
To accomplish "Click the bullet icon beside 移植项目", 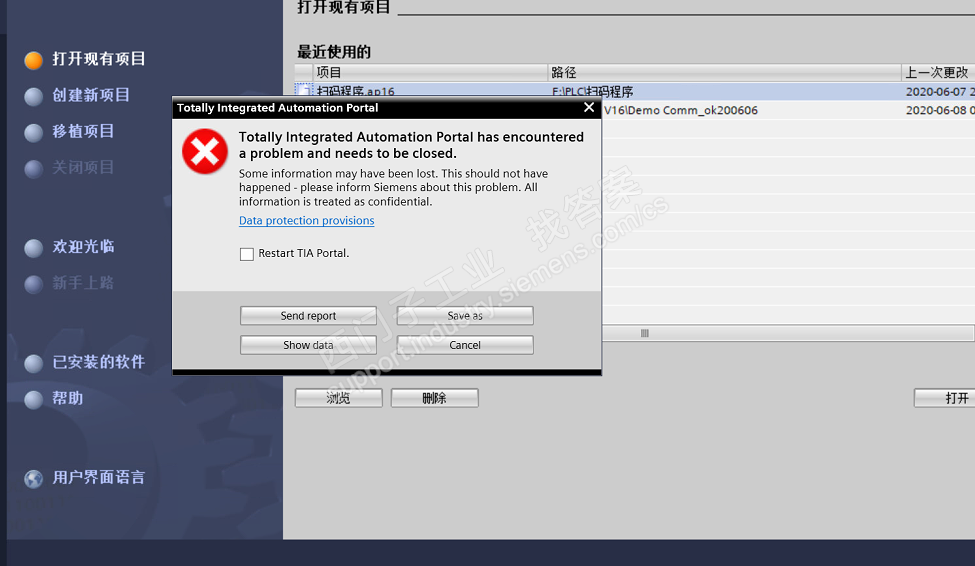I will pyautogui.click(x=34, y=132).
